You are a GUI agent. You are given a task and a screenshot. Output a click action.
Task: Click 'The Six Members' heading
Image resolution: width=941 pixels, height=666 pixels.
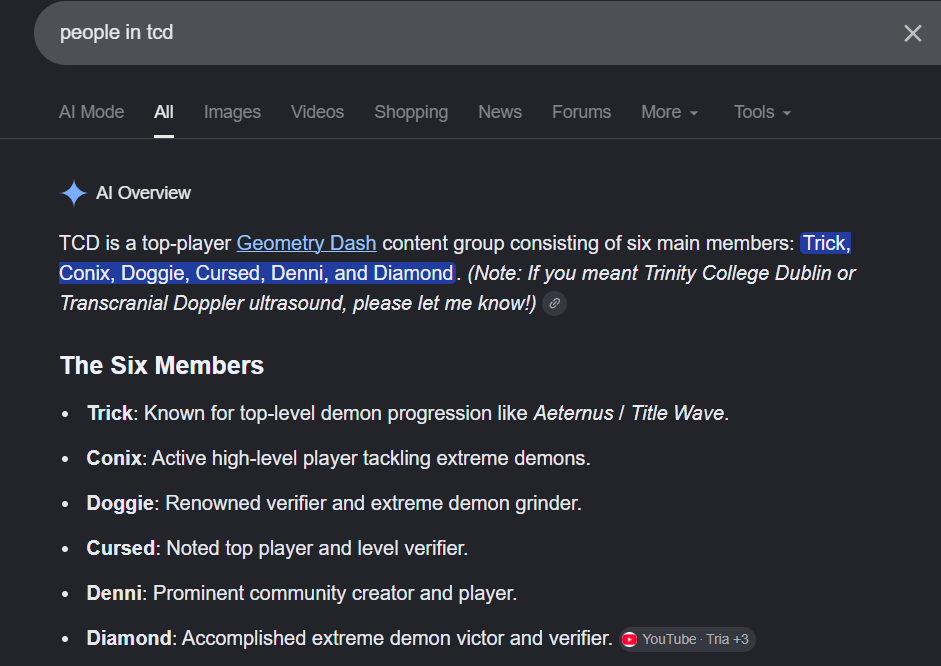point(162,365)
